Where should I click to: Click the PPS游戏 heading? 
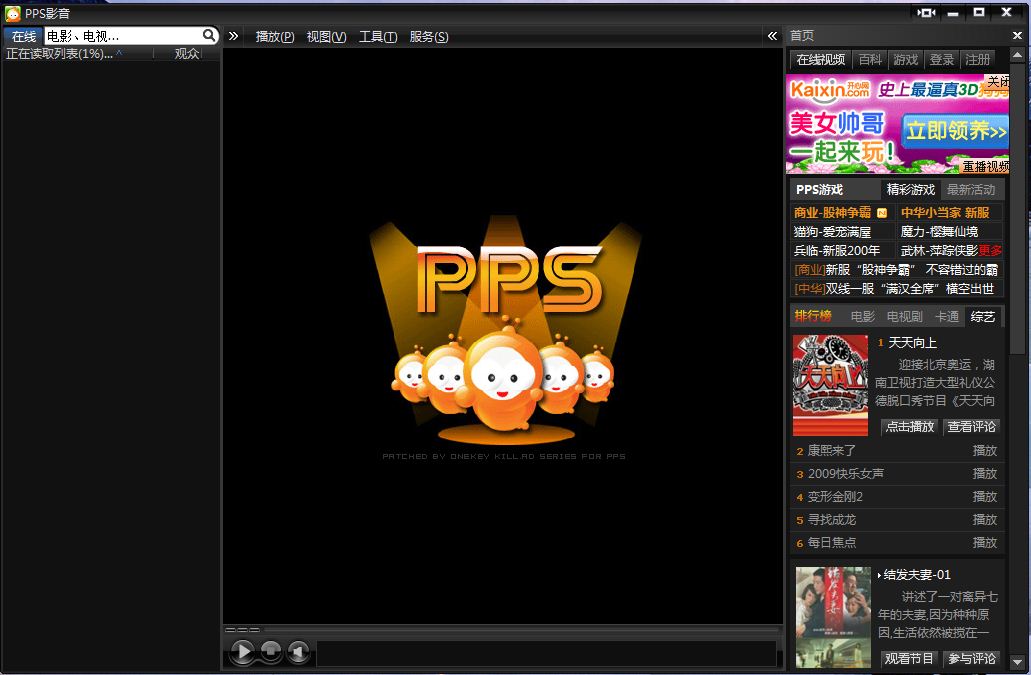click(819, 190)
